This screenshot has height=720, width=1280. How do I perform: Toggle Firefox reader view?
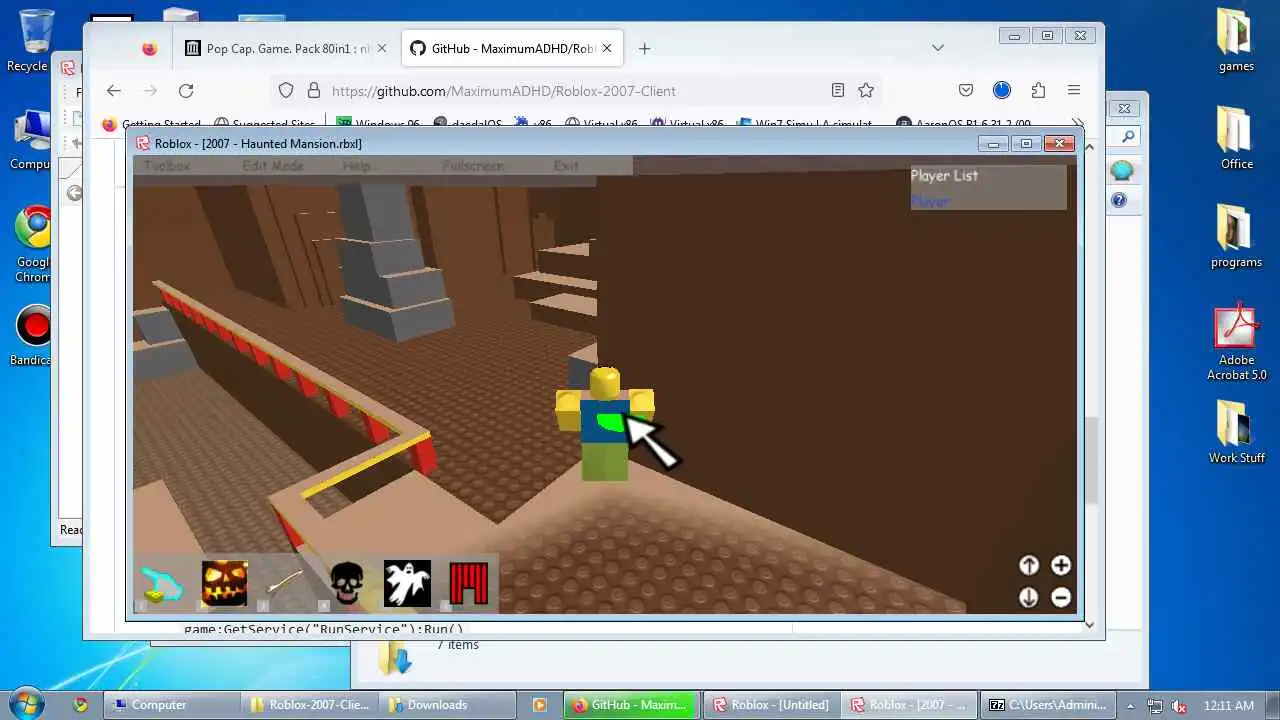838,90
